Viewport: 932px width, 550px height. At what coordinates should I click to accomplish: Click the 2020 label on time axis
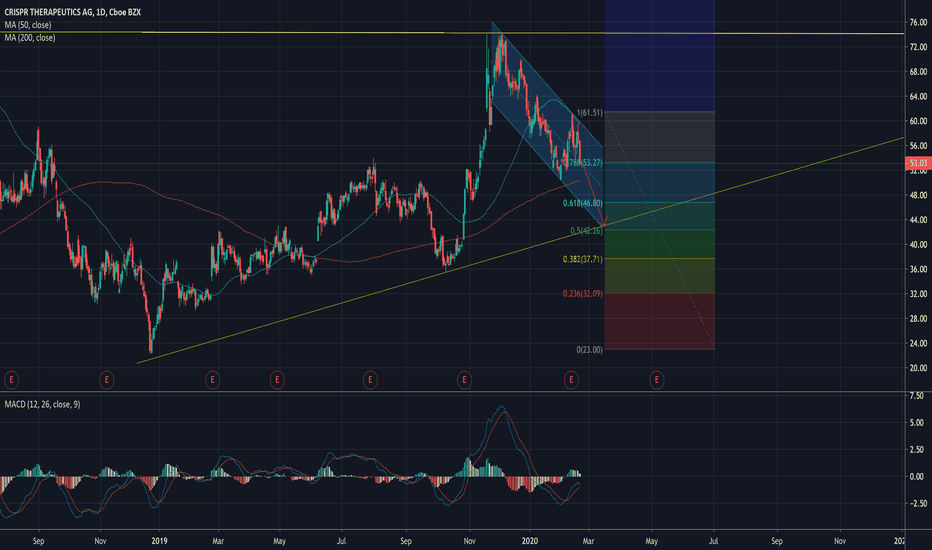coord(530,541)
